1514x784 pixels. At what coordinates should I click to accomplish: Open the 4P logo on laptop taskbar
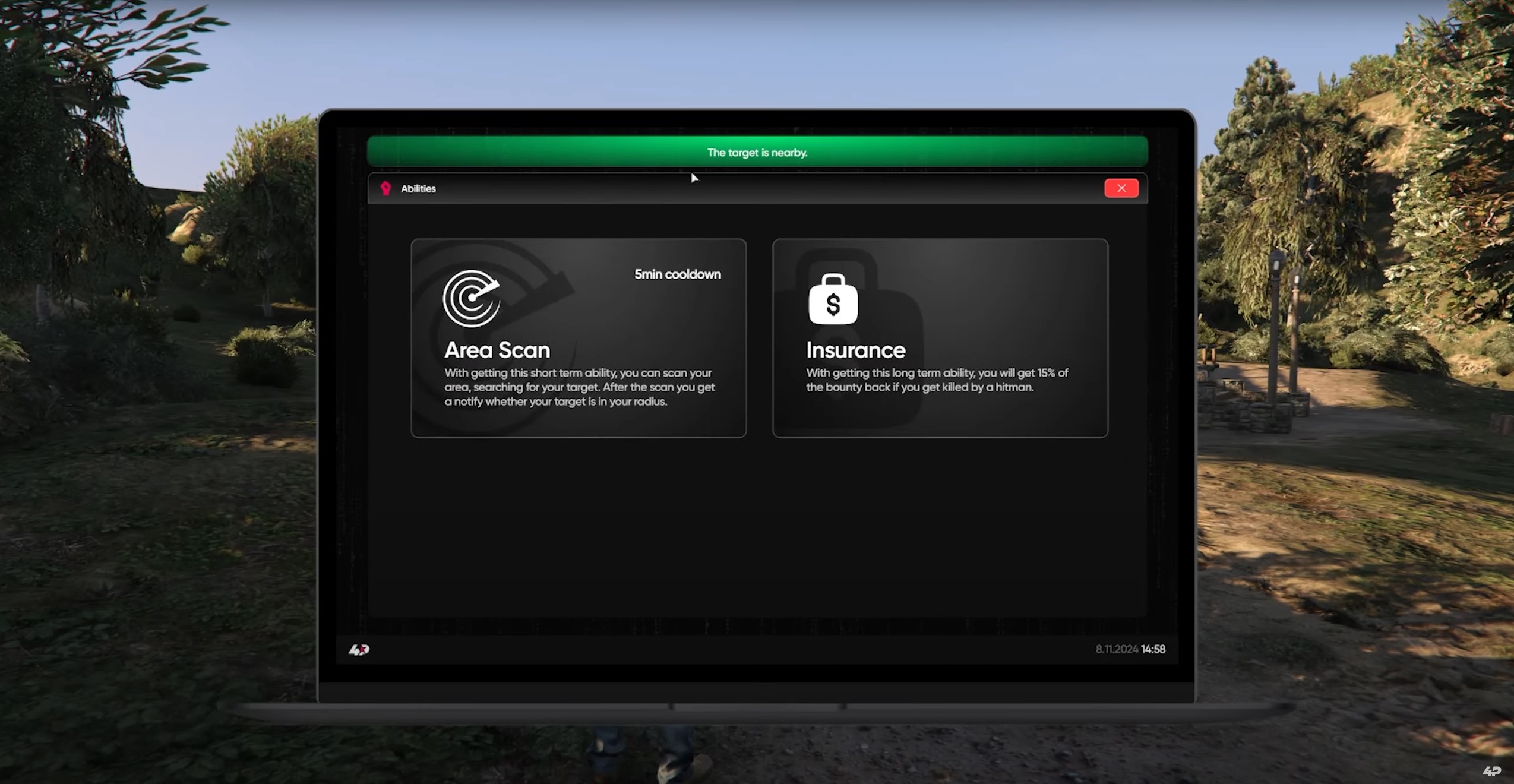point(359,649)
